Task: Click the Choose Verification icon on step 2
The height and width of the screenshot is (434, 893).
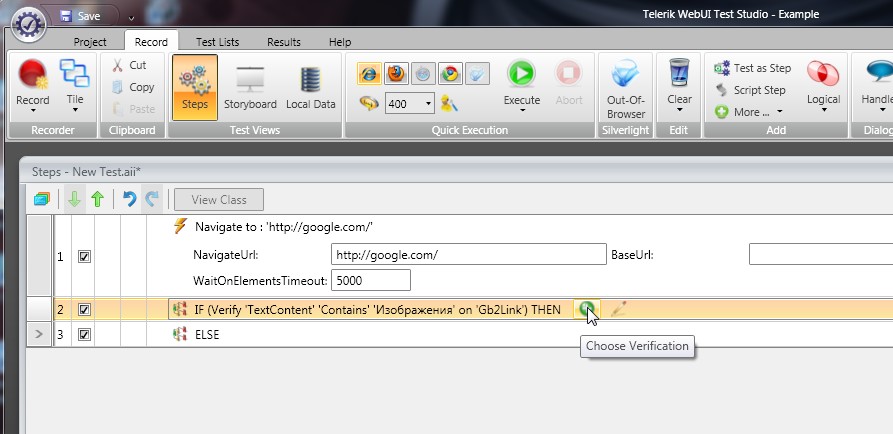Action: 586,309
